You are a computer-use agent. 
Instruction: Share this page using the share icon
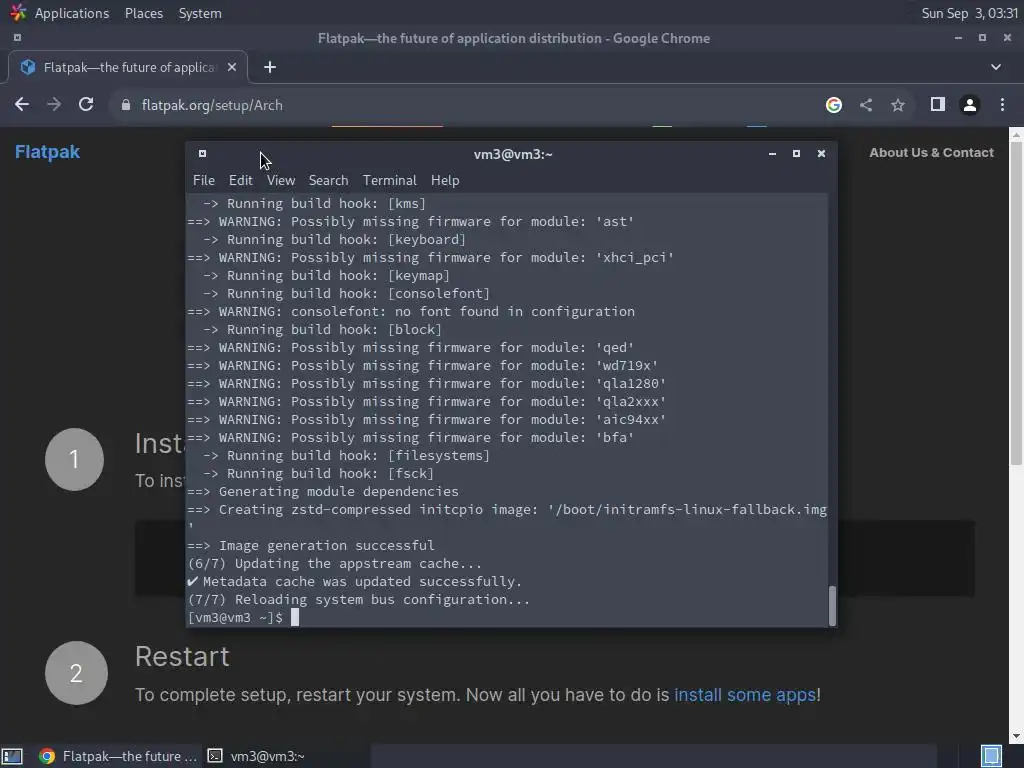point(865,104)
